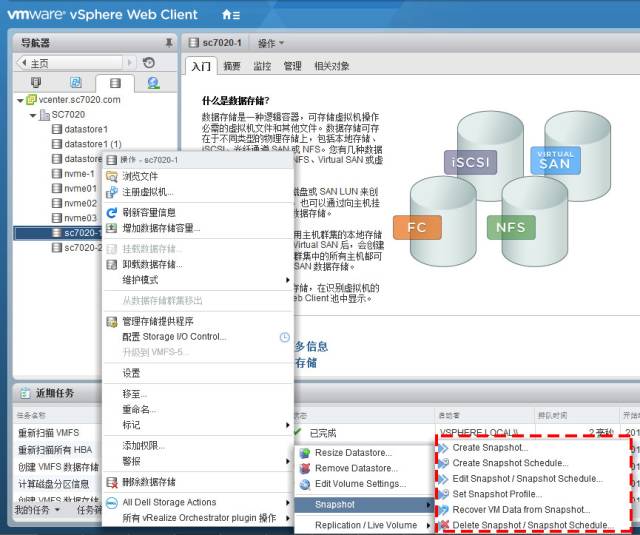The image size is (640, 535).
Task: Click the Resize Datastore icon
Action: tap(304, 453)
